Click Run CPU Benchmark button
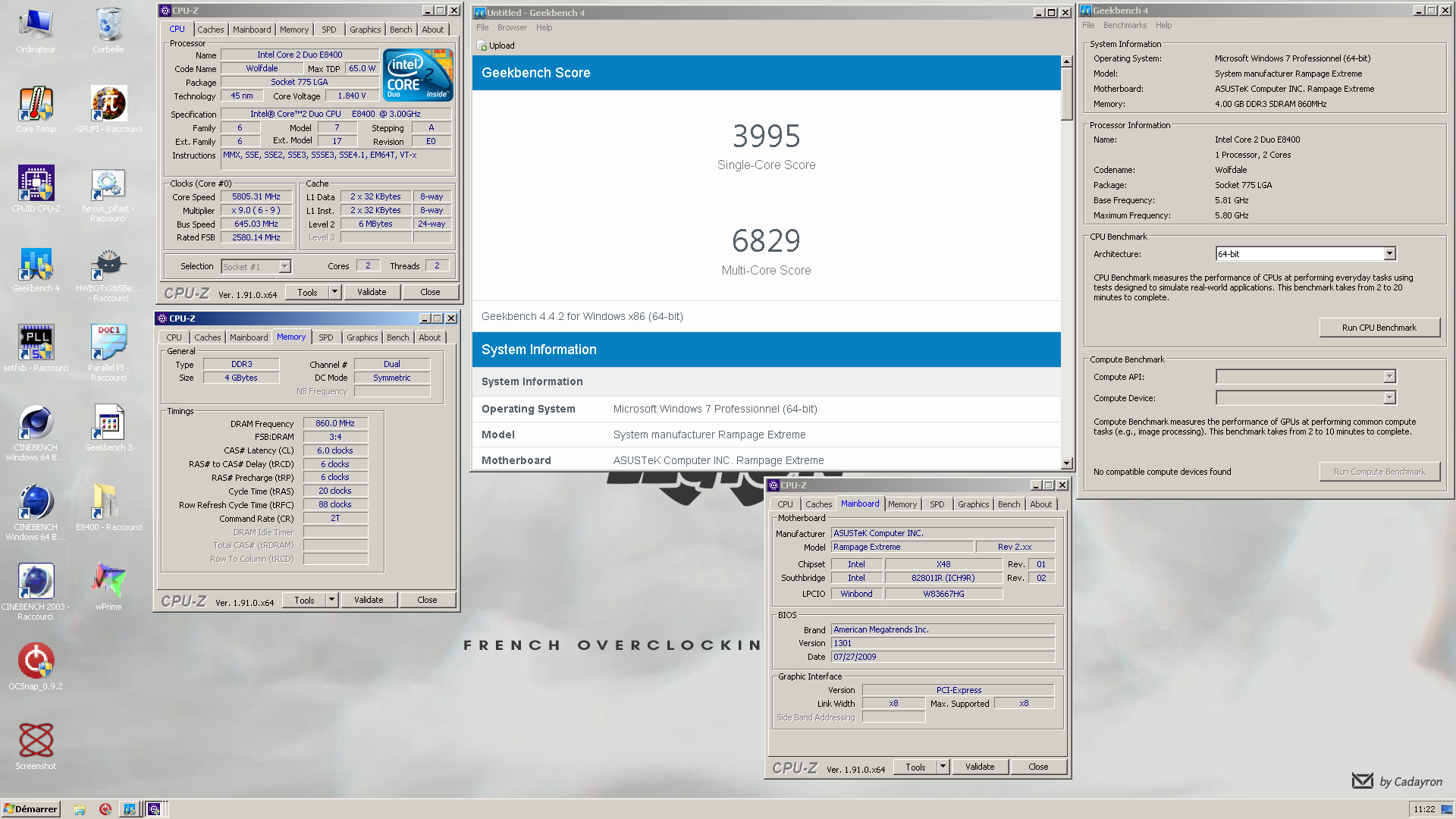 1379,328
